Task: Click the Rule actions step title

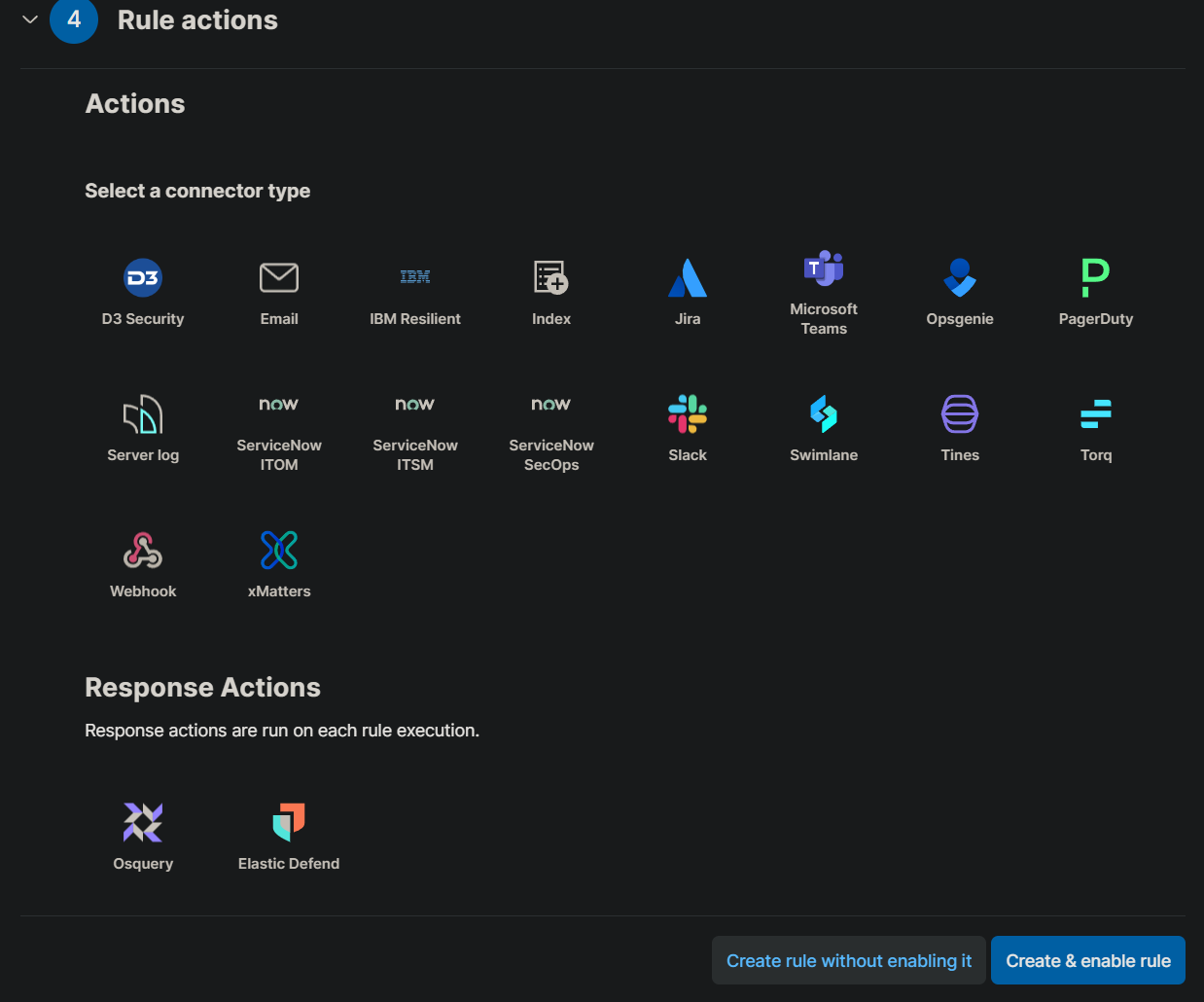Action: (x=197, y=20)
